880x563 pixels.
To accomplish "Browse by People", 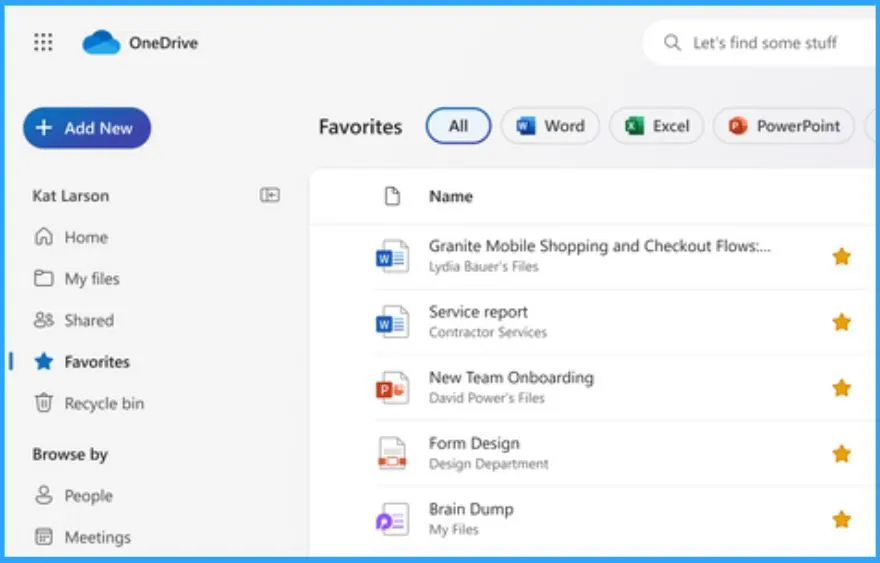I will [74, 495].
